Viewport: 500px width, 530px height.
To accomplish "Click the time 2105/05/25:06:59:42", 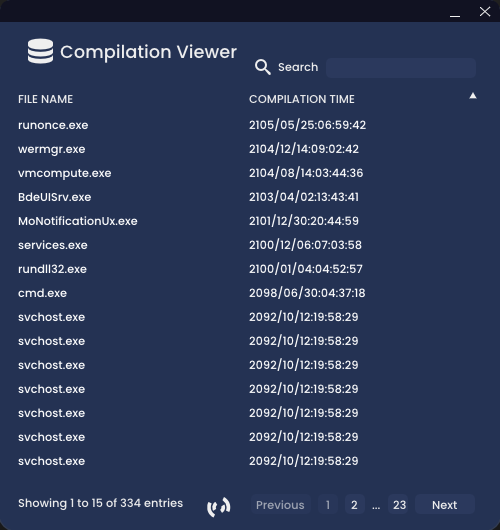I will (x=307, y=125).
